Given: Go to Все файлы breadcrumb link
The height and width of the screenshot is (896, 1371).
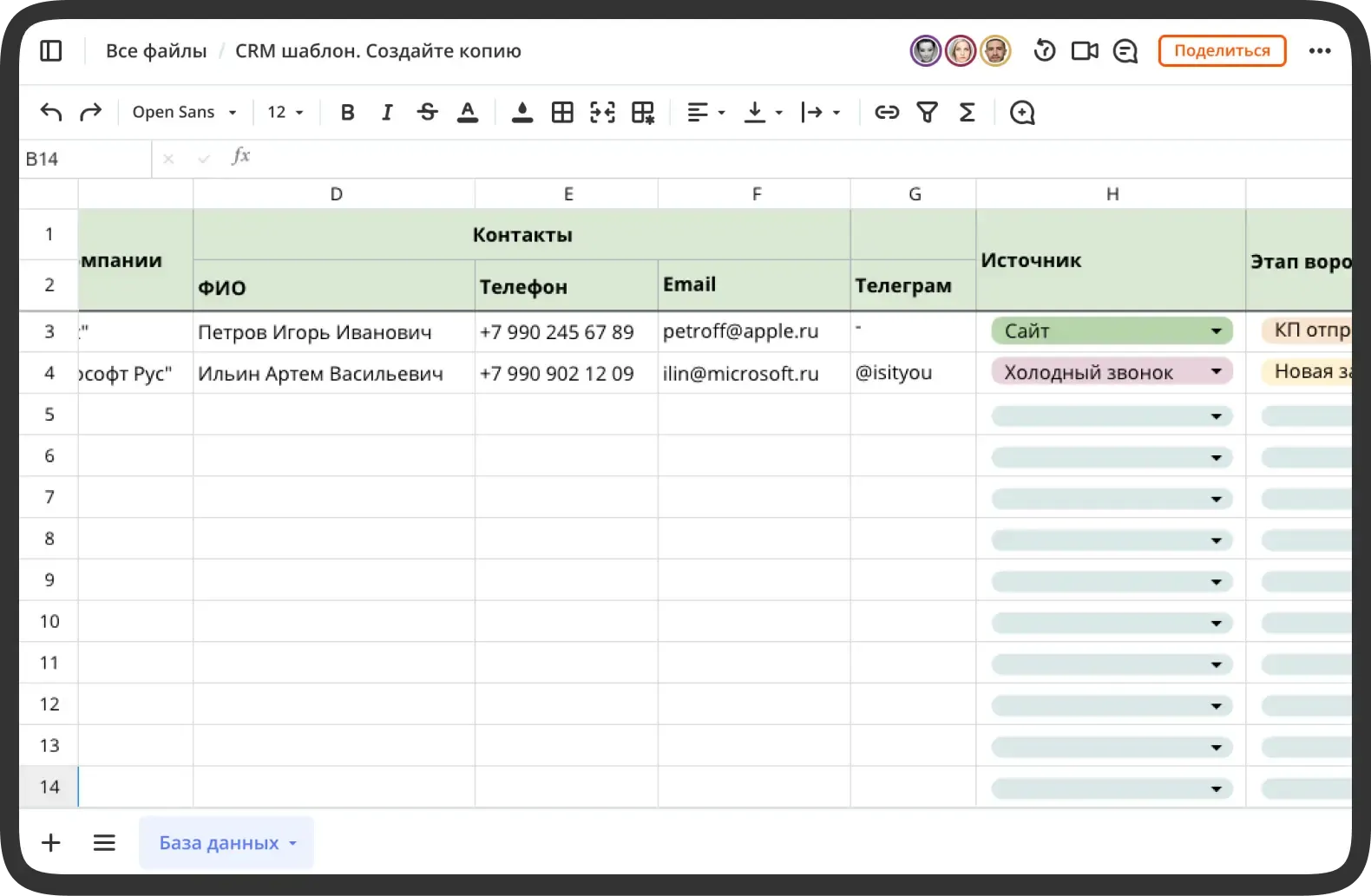Looking at the screenshot, I should click(156, 51).
